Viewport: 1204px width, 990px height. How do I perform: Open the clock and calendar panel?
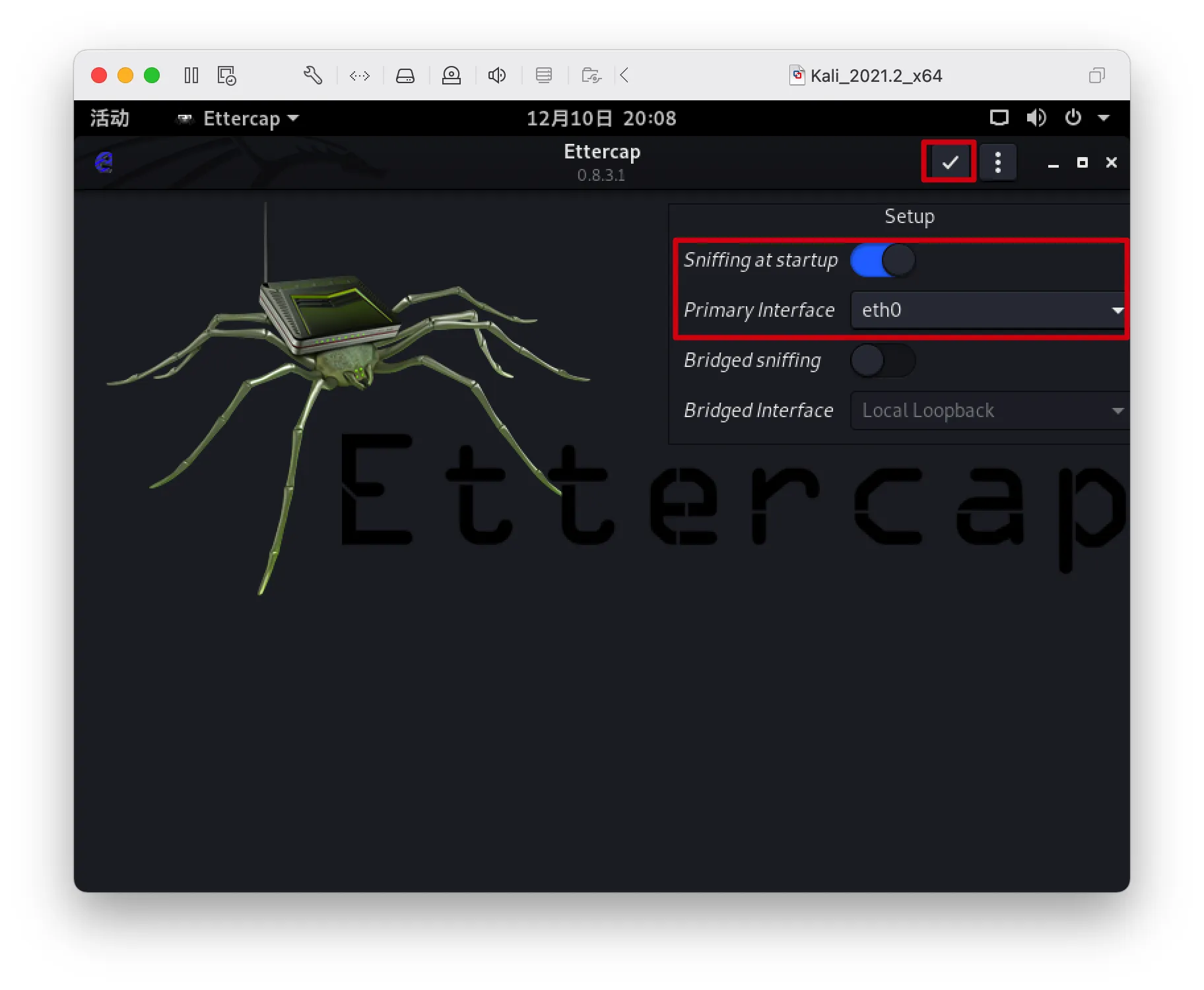(601, 118)
